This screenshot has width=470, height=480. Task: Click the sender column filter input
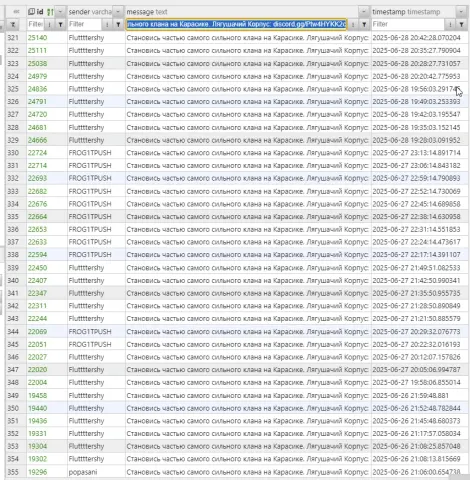click(85, 24)
